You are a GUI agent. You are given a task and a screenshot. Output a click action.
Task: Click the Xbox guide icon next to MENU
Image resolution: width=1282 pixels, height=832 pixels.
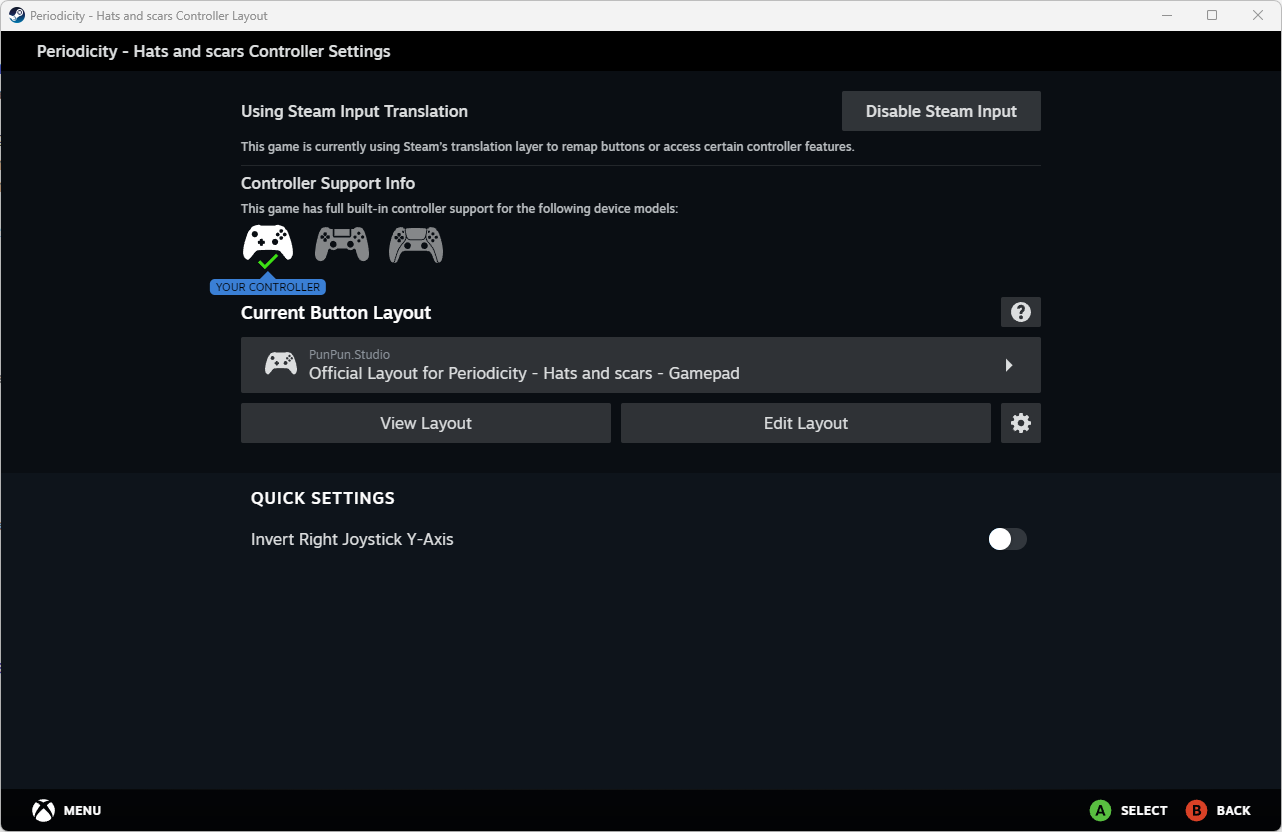(43, 810)
